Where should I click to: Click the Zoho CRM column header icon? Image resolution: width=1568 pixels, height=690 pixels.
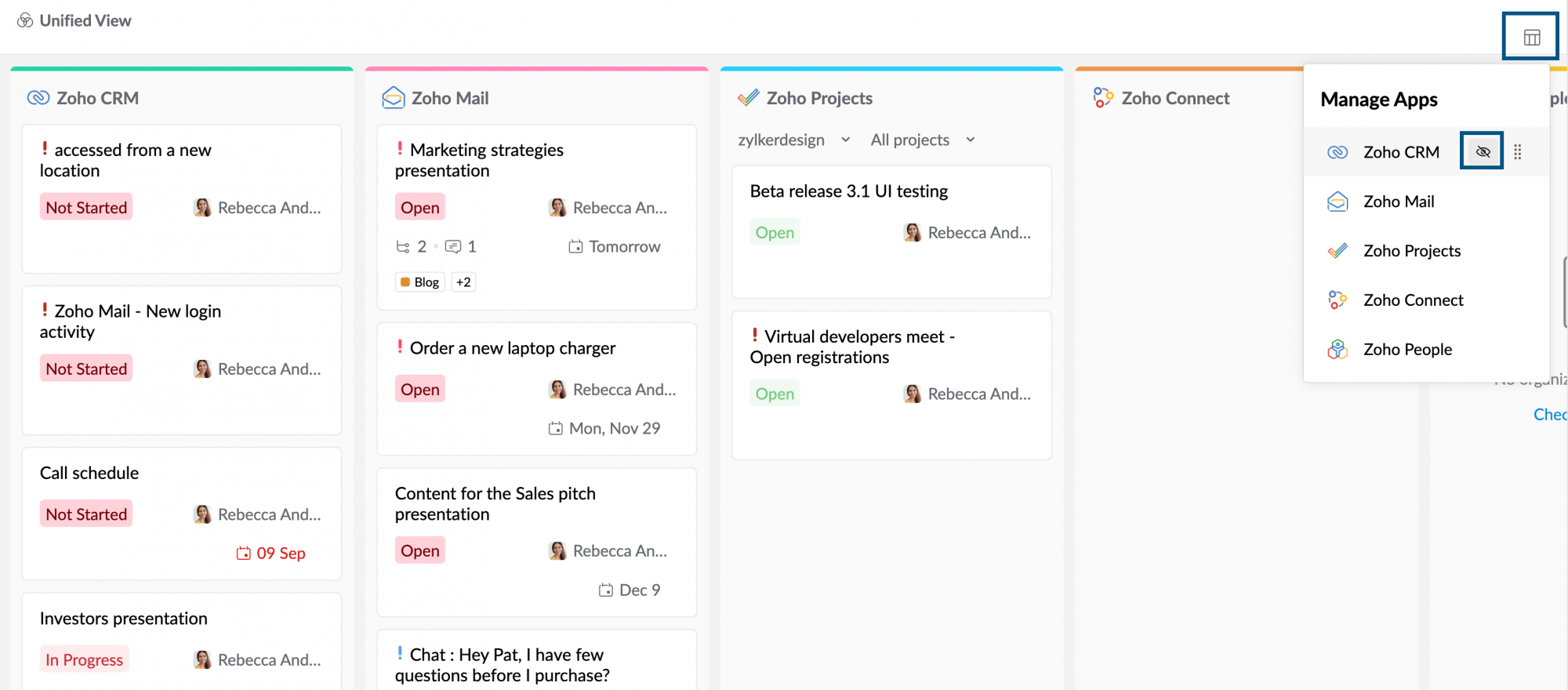point(38,98)
